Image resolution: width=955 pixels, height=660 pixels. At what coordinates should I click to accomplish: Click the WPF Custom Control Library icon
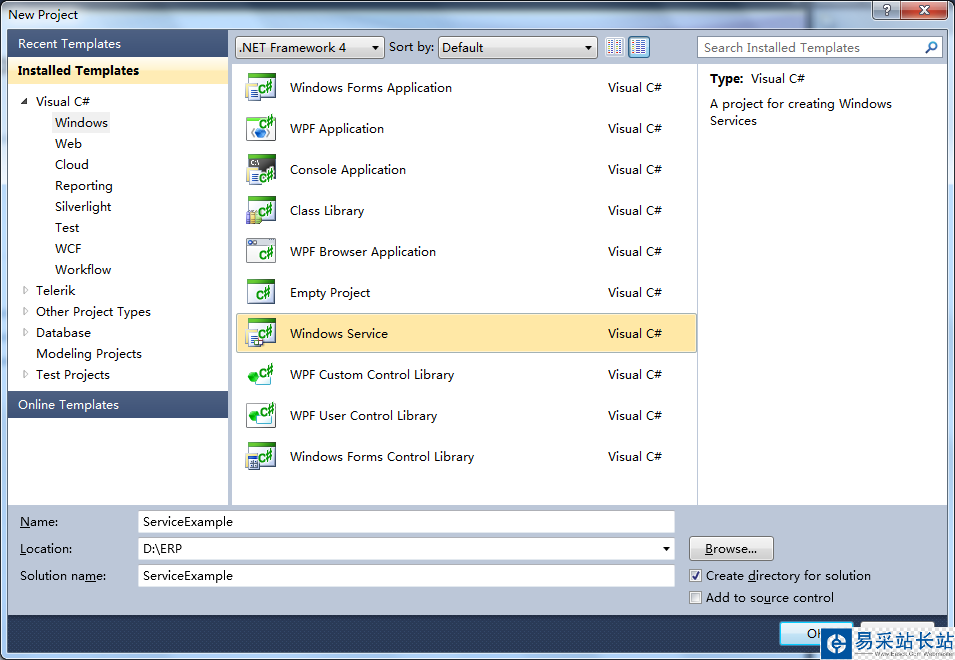click(261, 374)
